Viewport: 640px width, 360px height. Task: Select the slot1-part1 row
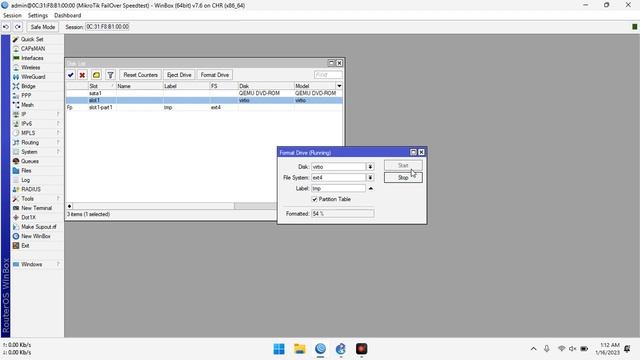204,108
